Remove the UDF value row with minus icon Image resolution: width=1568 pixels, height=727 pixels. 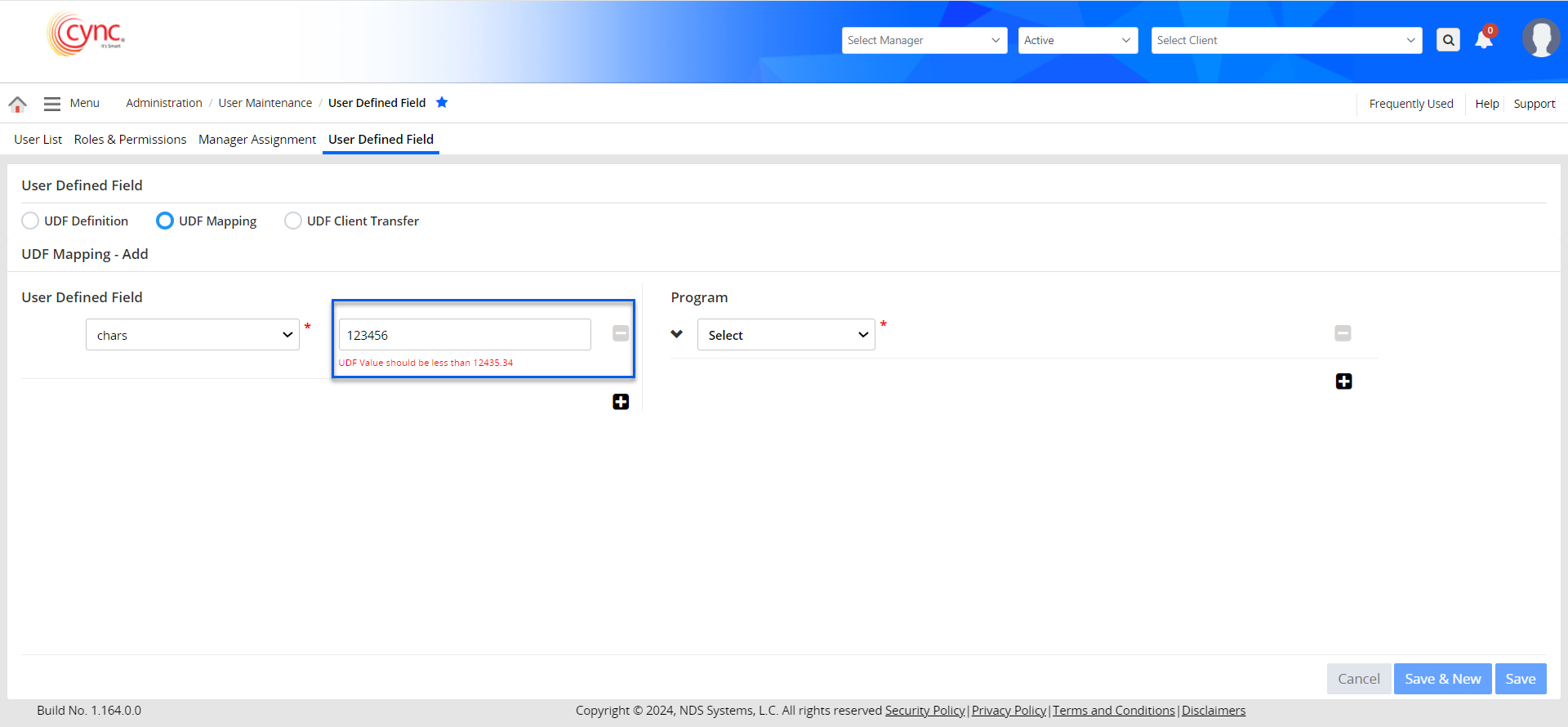click(621, 333)
